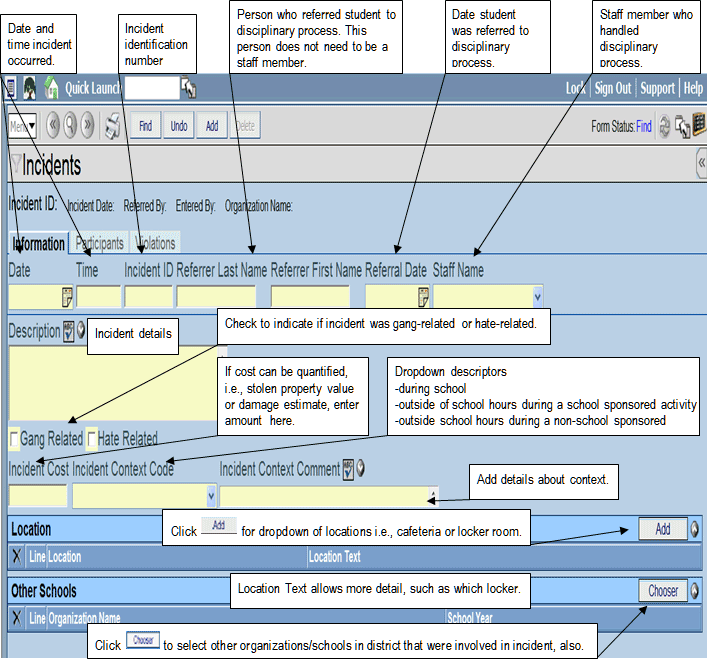Click the Referrer Last Name field
The image size is (712, 667).
click(216, 297)
